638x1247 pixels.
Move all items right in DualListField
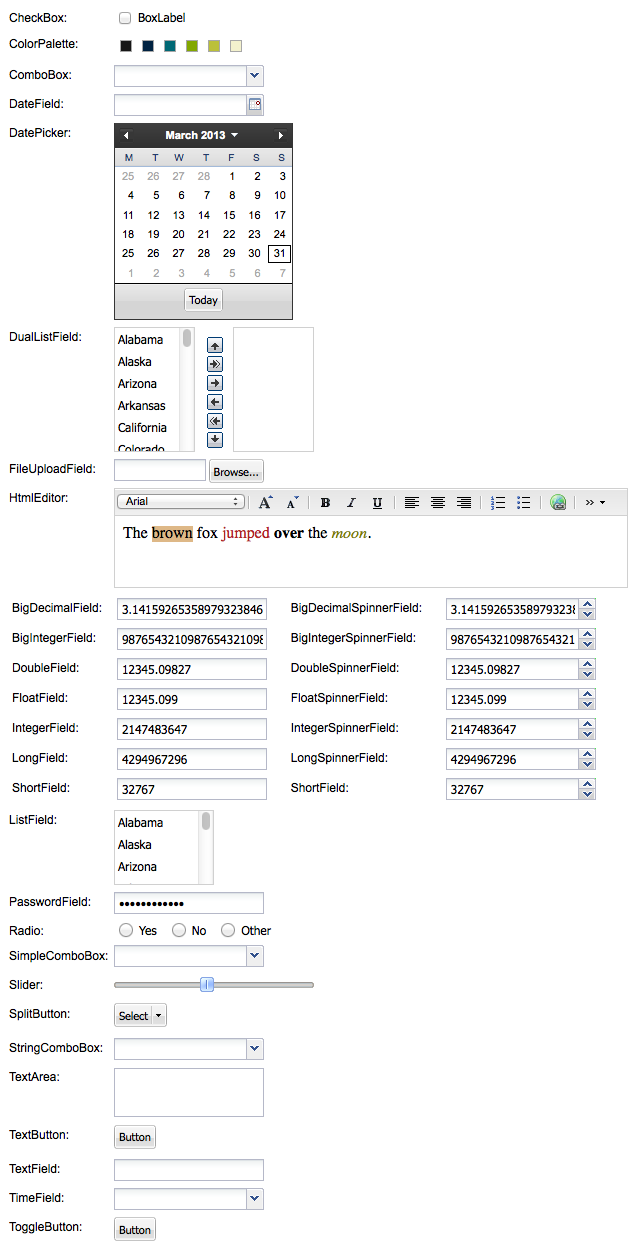pos(215,364)
